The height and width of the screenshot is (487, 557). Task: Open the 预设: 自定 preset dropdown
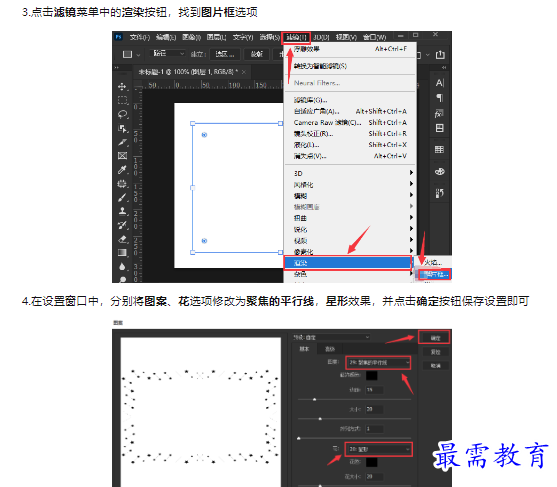[331, 337]
